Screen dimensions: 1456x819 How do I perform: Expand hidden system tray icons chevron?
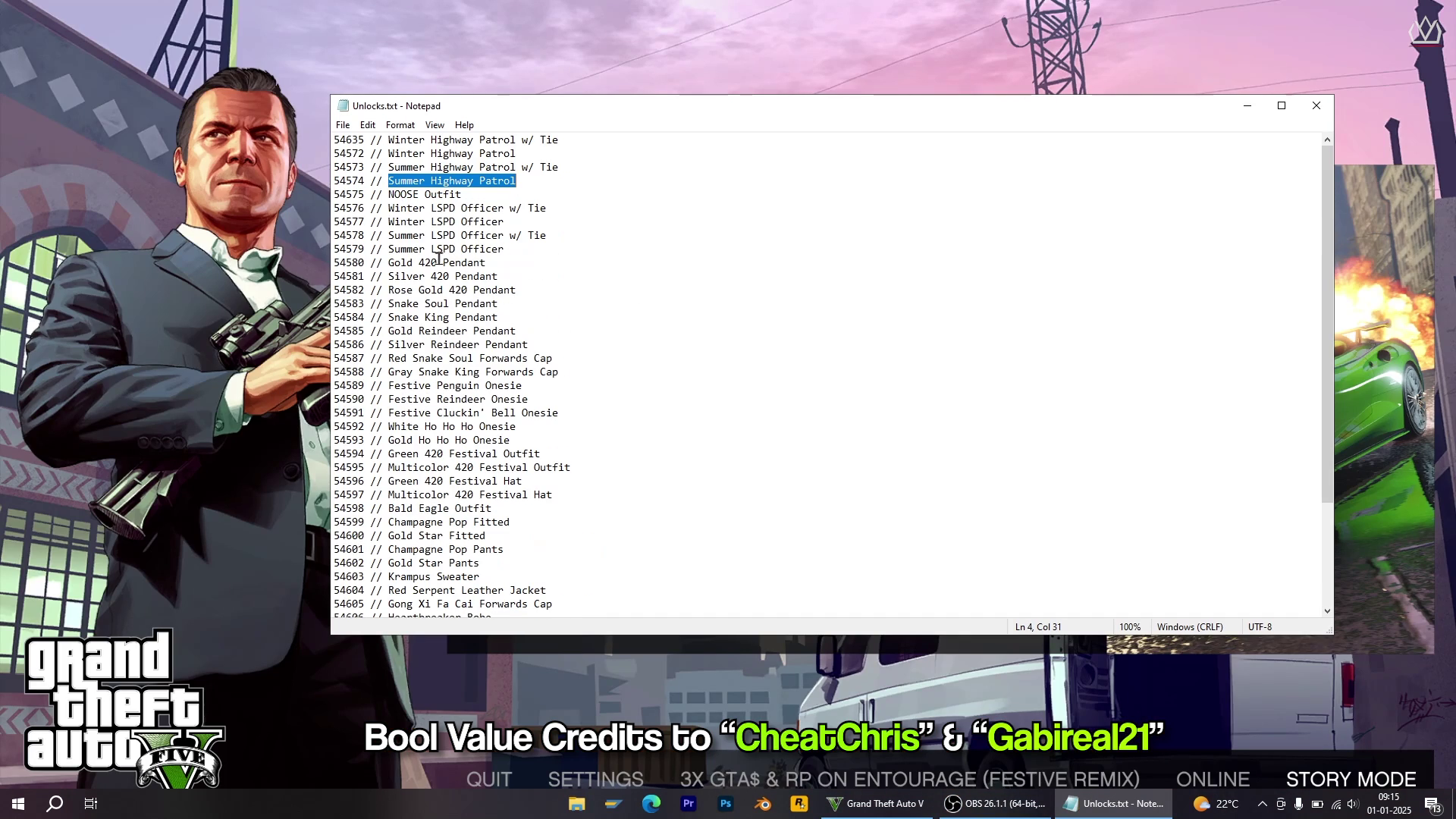click(1262, 805)
